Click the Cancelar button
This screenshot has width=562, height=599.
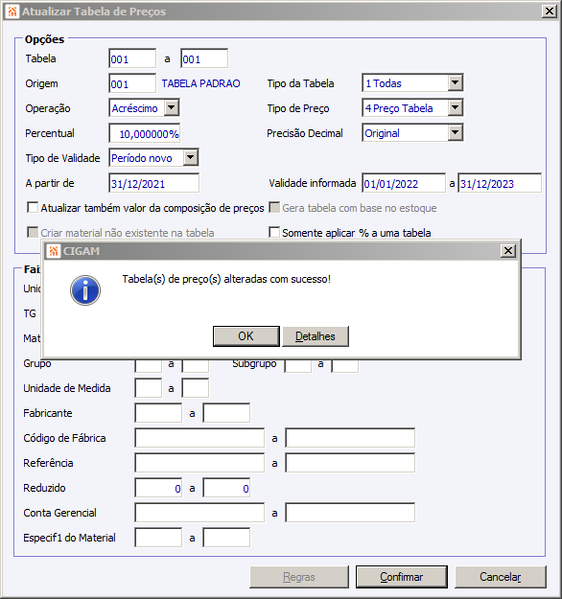point(500,577)
